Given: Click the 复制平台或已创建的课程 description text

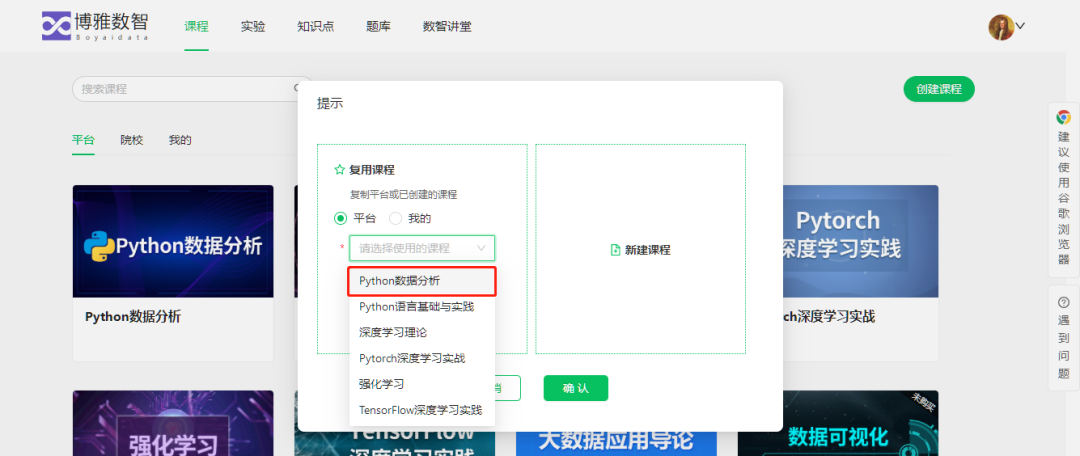Looking at the screenshot, I should pos(404,194).
